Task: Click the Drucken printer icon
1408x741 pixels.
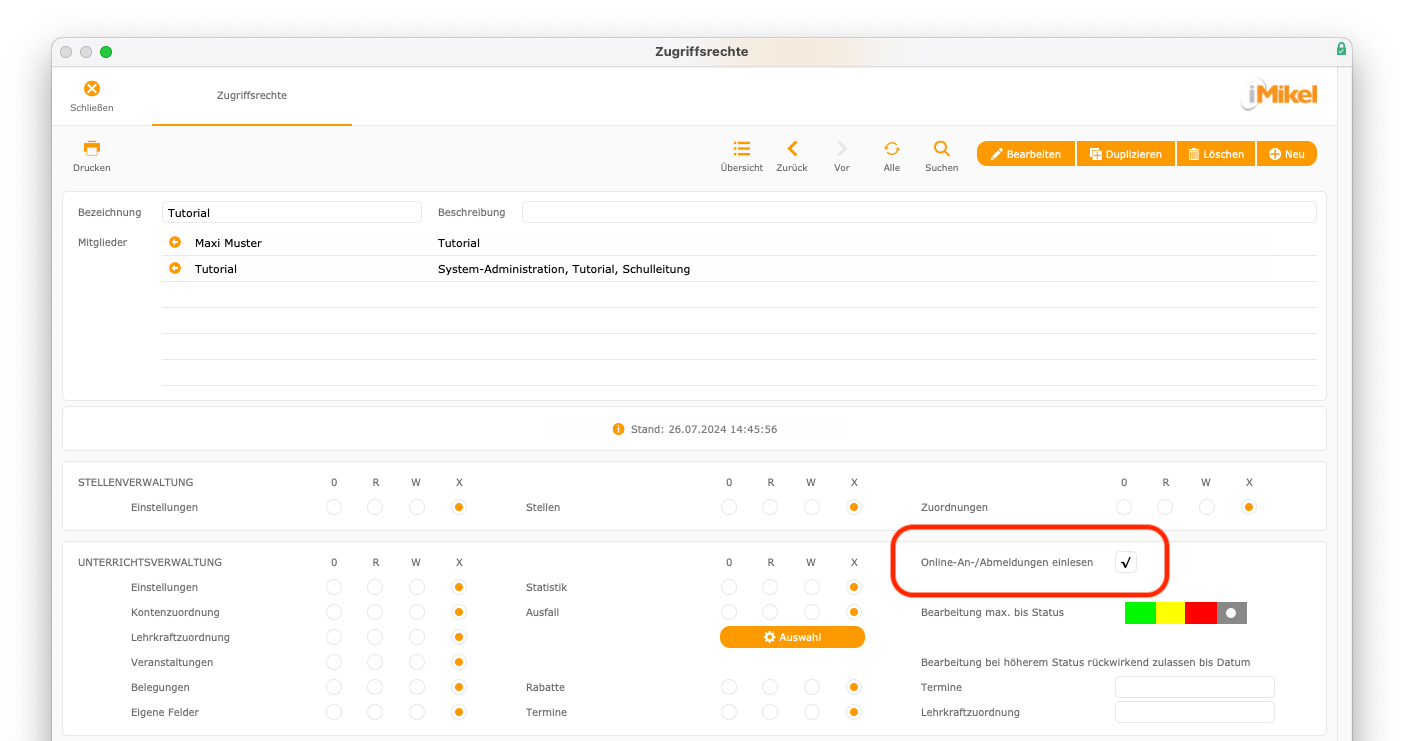Action: [92, 148]
